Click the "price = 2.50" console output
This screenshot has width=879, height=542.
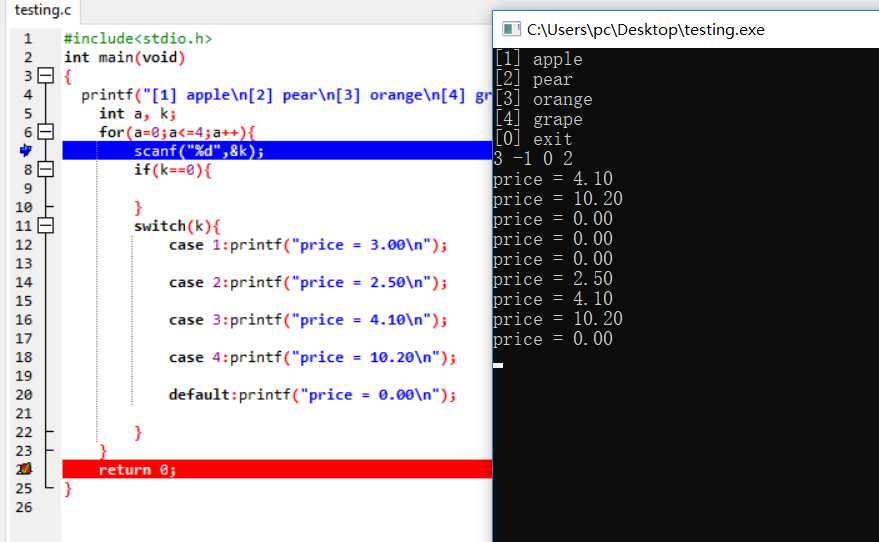[x=553, y=279]
